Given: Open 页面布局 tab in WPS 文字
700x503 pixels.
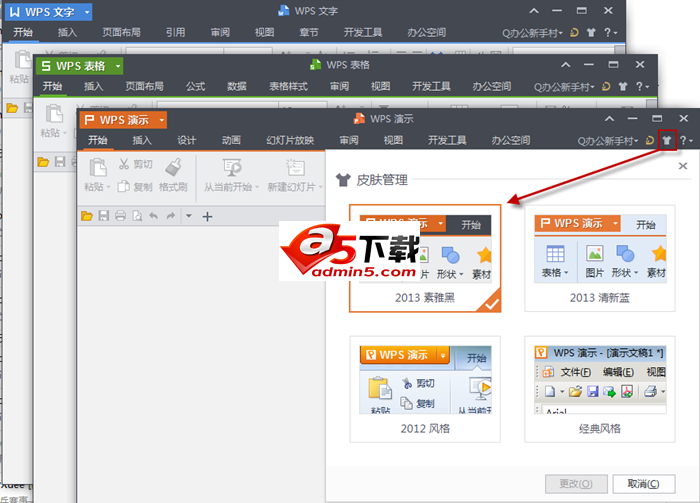Looking at the screenshot, I should 121,33.
